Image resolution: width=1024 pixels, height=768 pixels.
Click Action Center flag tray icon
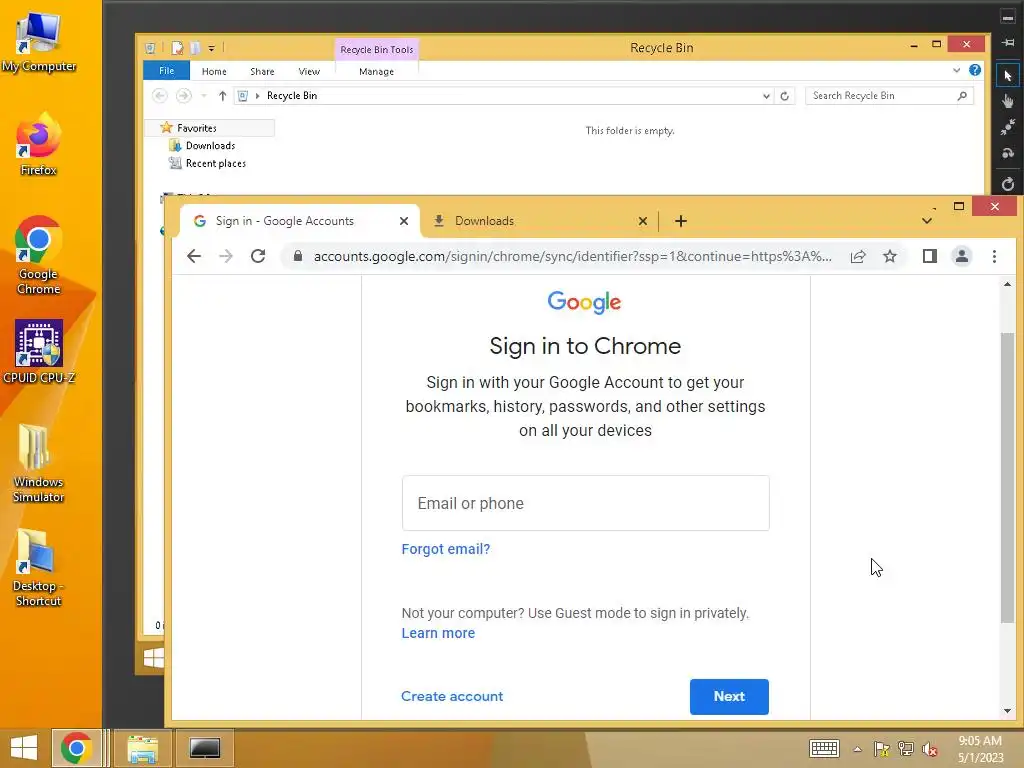(882, 749)
